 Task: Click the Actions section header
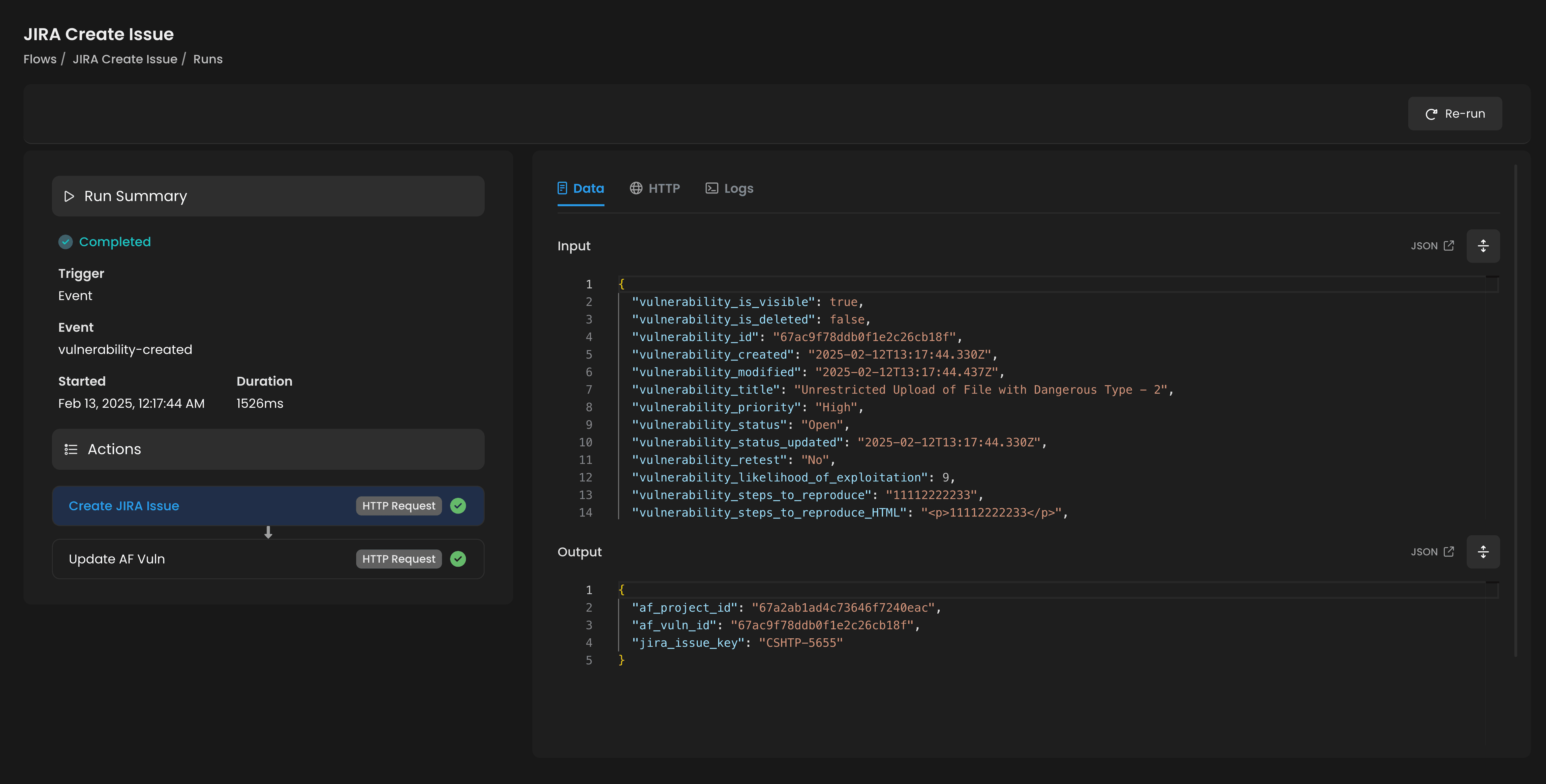pyautogui.click(x=268, y=449)
